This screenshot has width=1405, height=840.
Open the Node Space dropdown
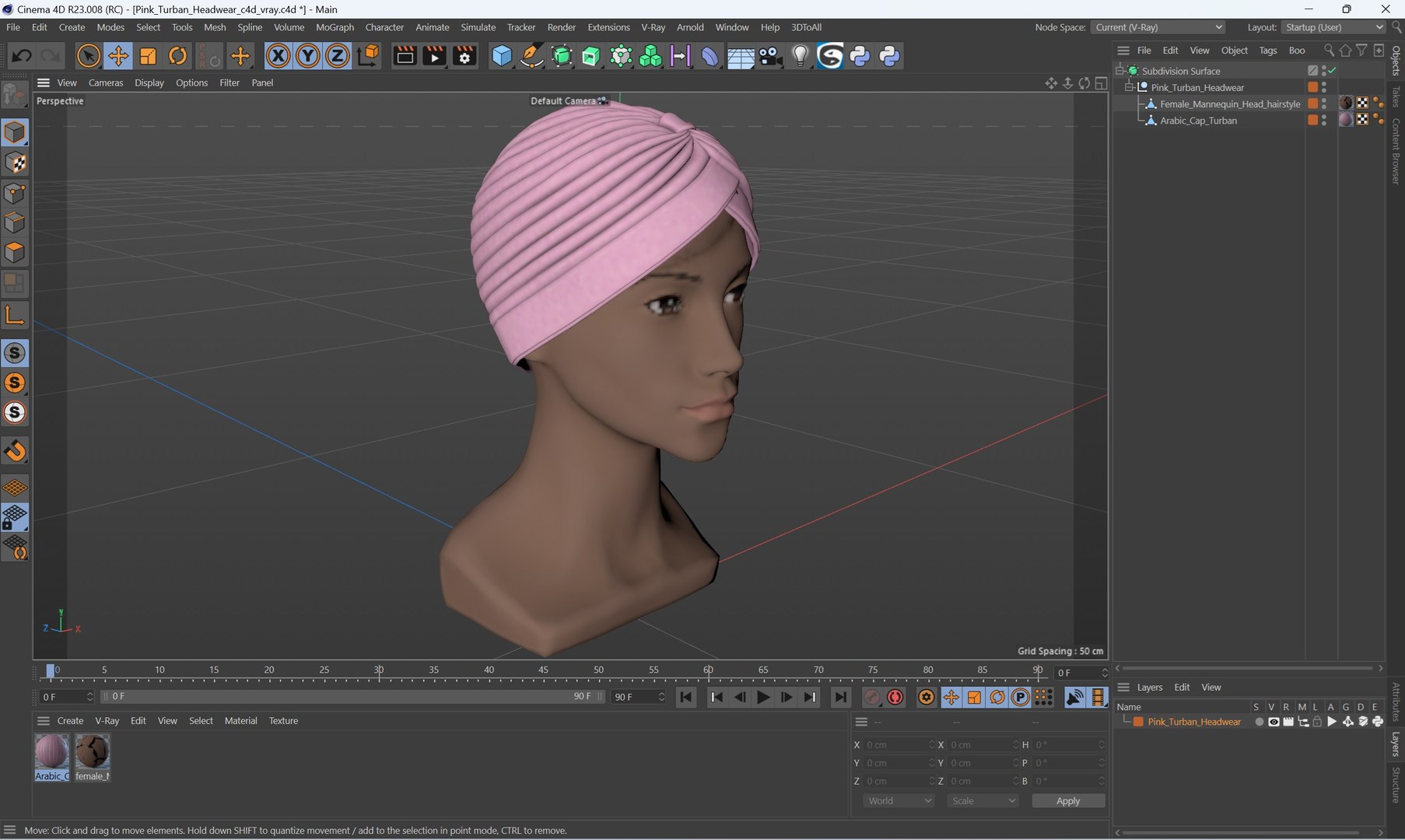[x=1158, y=27]
